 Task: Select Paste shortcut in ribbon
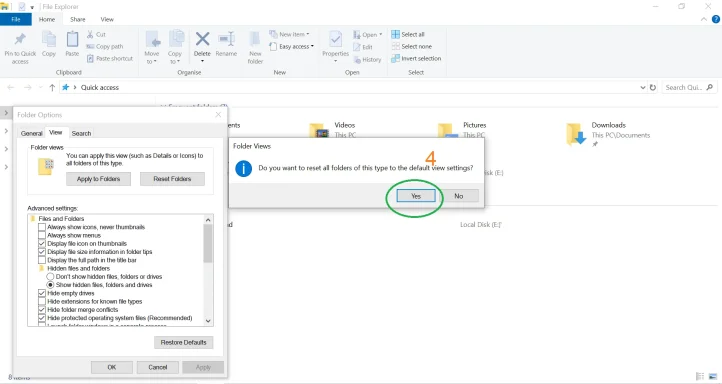[x=110, y=58]
